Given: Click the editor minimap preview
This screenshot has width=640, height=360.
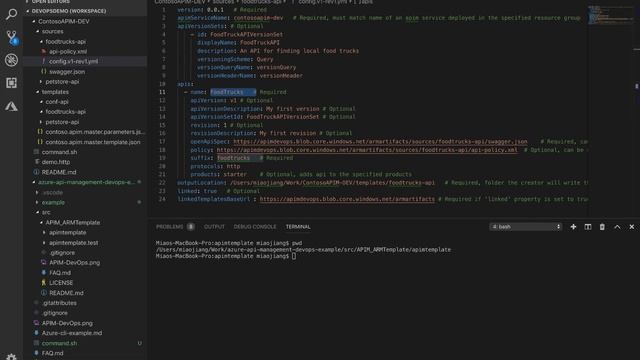Looking at the screenshot, I should tap(611, 15).
